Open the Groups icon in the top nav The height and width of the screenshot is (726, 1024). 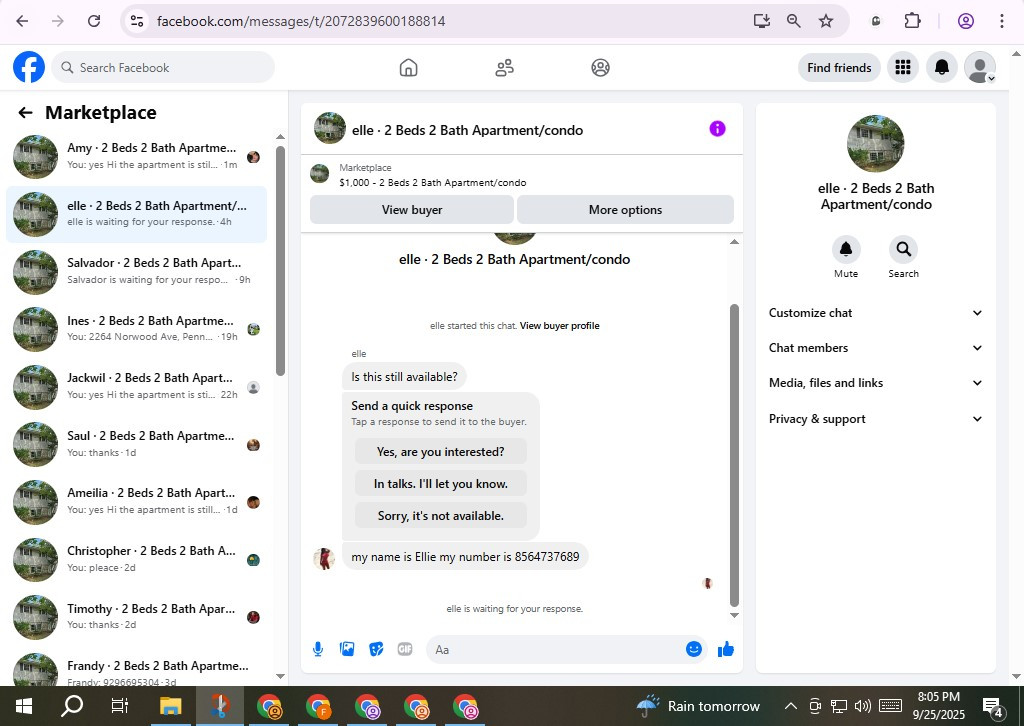[x=600, y=67]
